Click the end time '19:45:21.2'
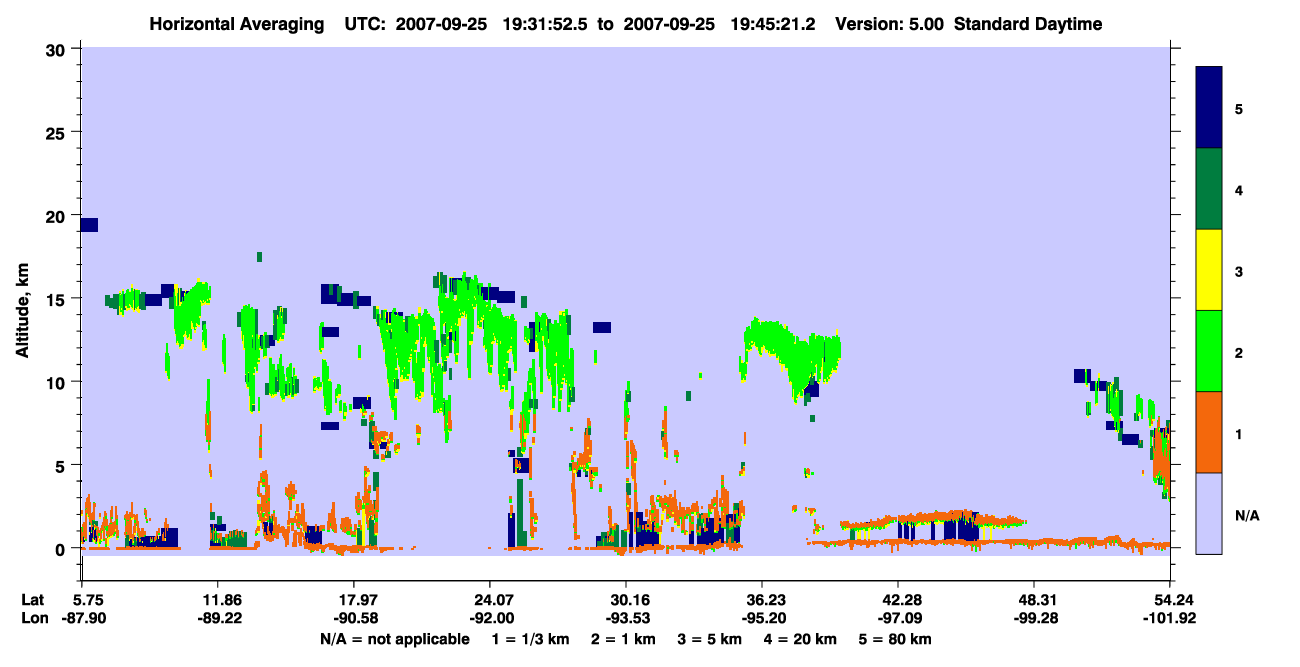 (774, 24)
